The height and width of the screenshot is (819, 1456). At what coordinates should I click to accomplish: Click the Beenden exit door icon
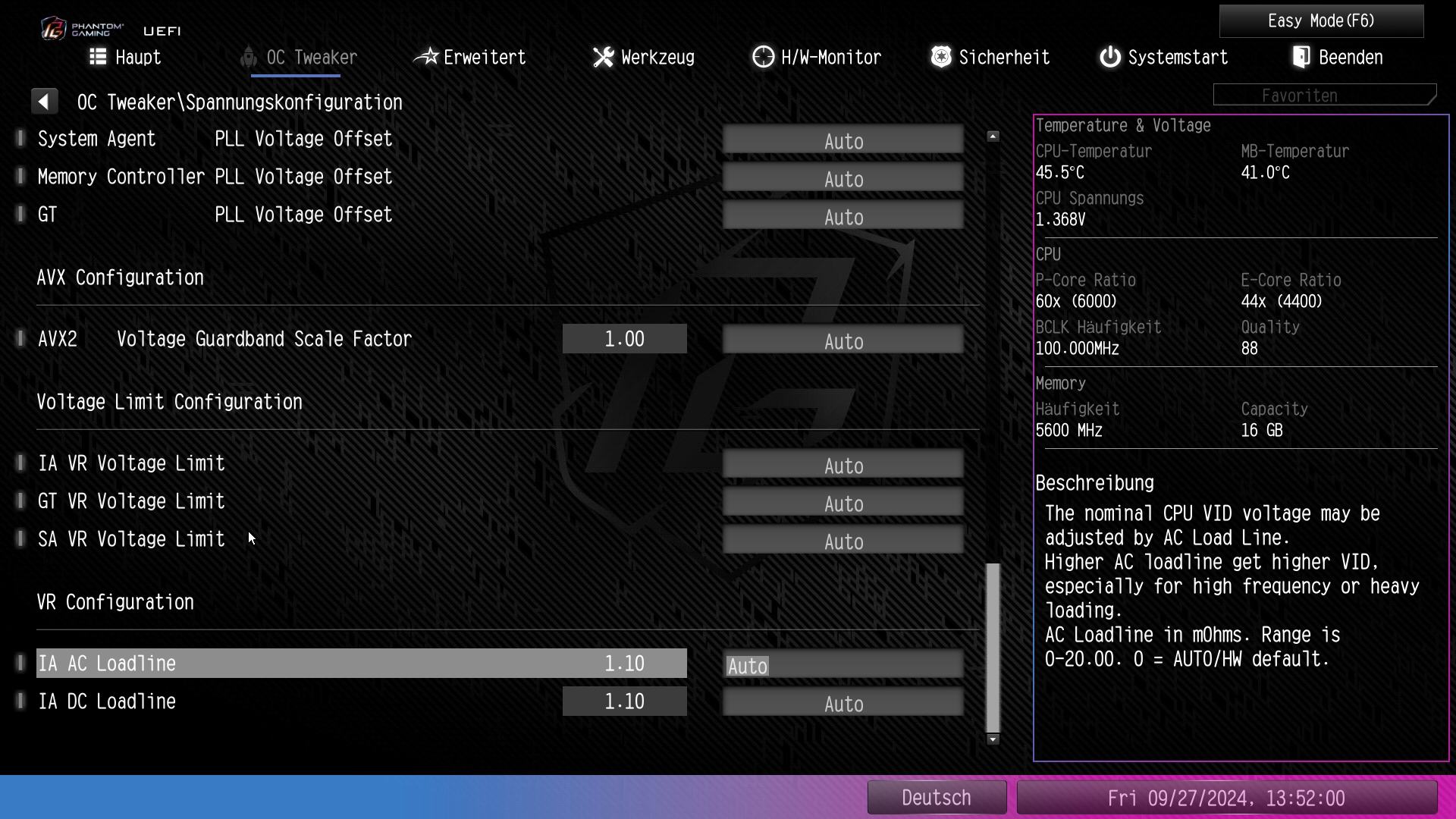[x=1301, y=57]
